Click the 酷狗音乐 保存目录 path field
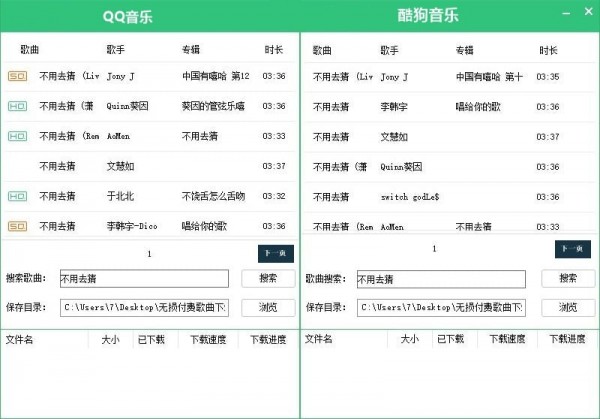The height and width of the screenshot is (419, 600). click(441, 308)
